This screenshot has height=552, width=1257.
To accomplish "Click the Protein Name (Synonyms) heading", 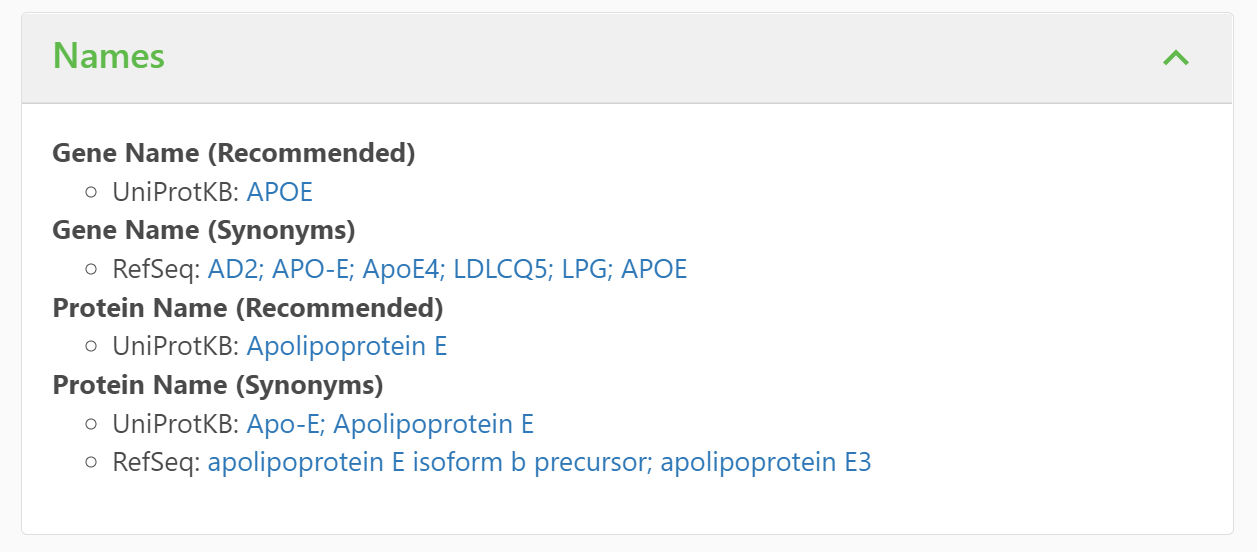I will (x=217, y=384).
